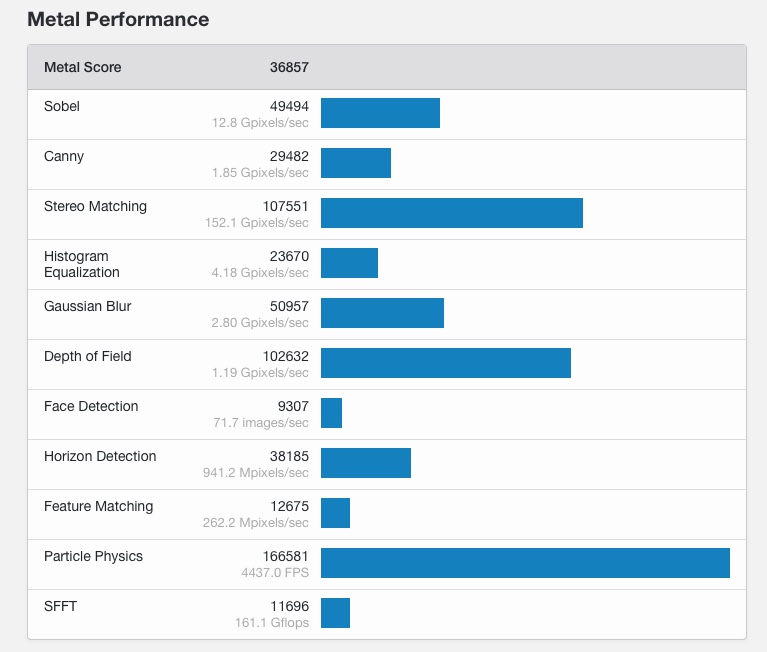This screenshot has height=652, width=767.
Task: Select the Histogram Equalization label
Action: 81,264
